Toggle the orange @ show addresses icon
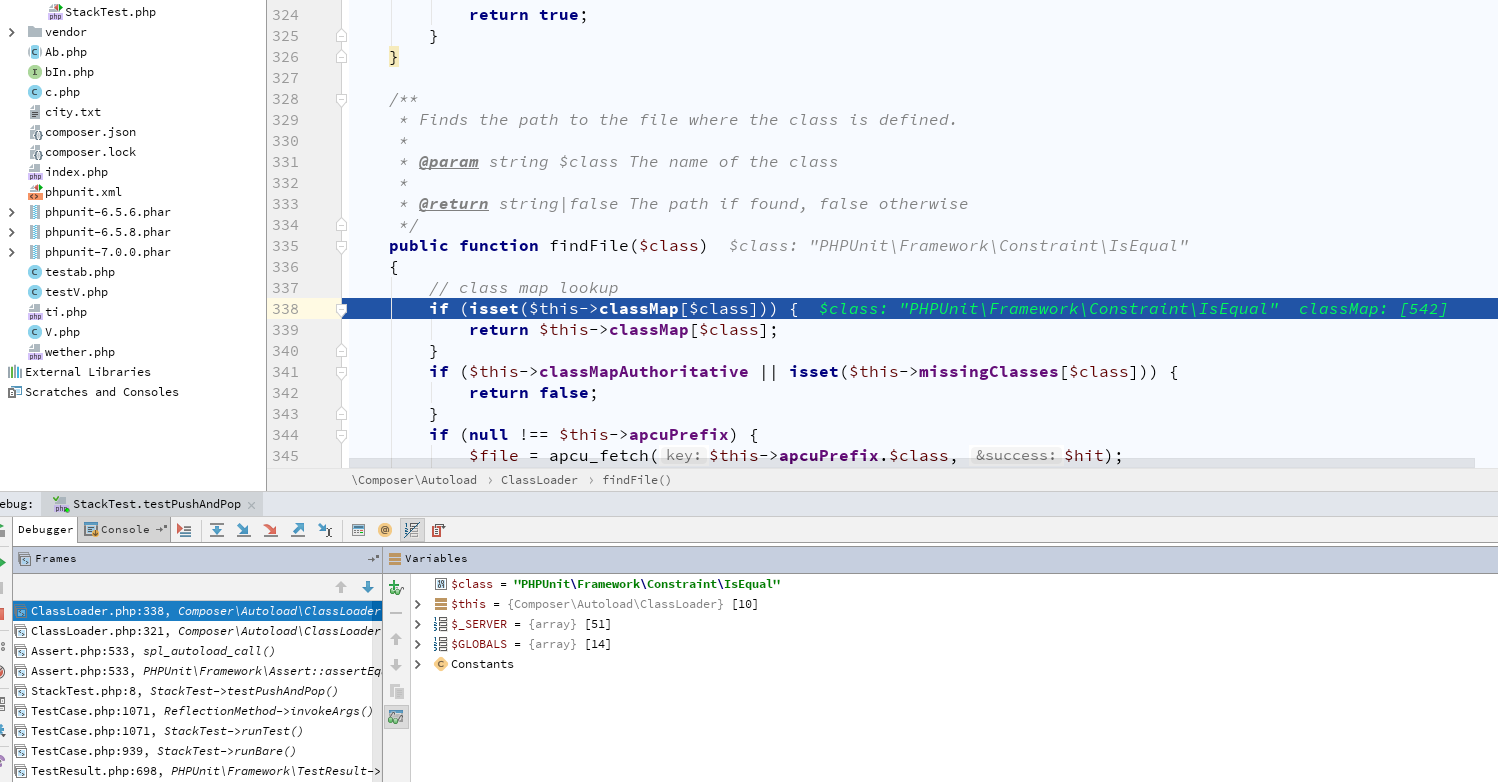This screenshot has width=1498, height=782. (x=385, y=530)
